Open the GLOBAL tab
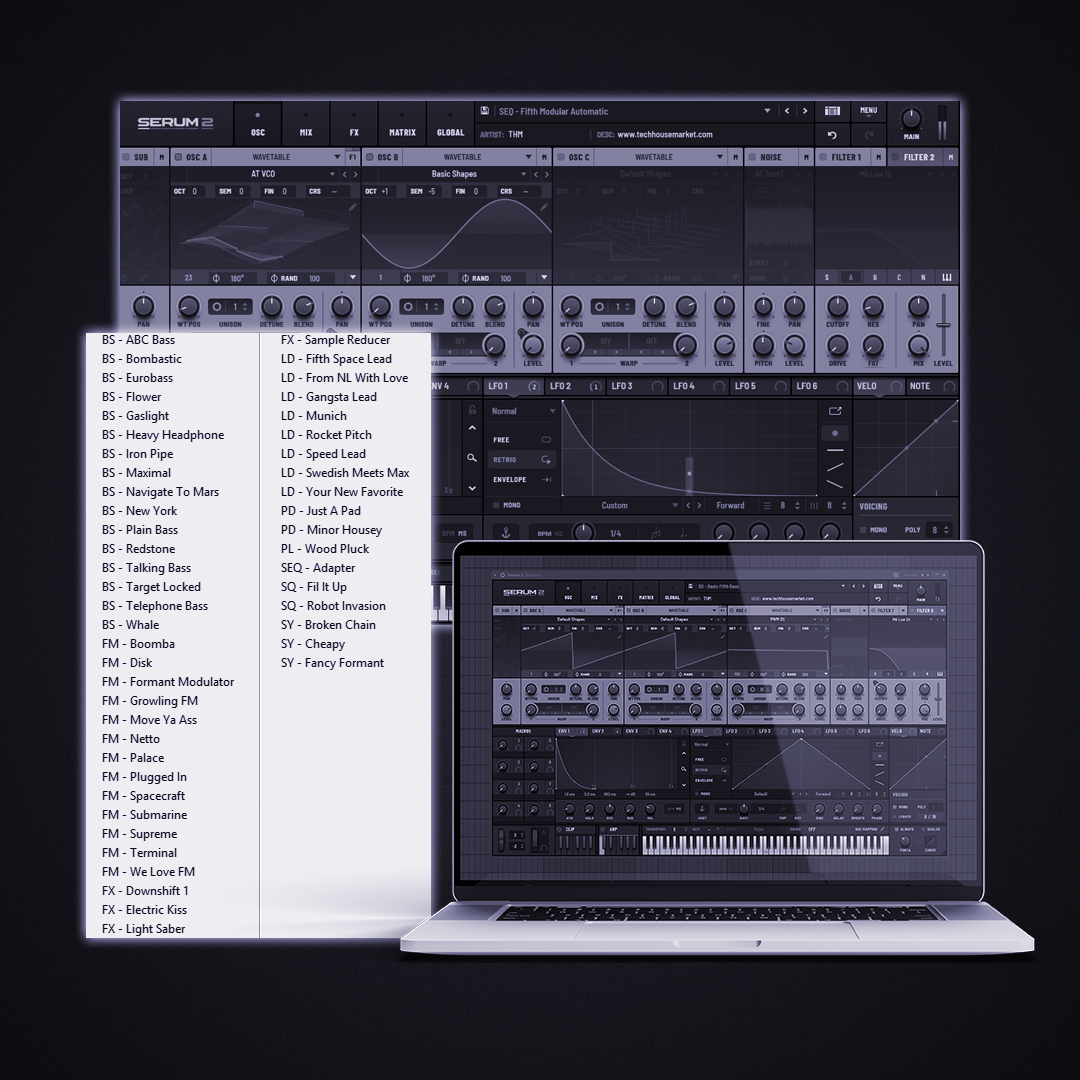 tap(450, 124)
